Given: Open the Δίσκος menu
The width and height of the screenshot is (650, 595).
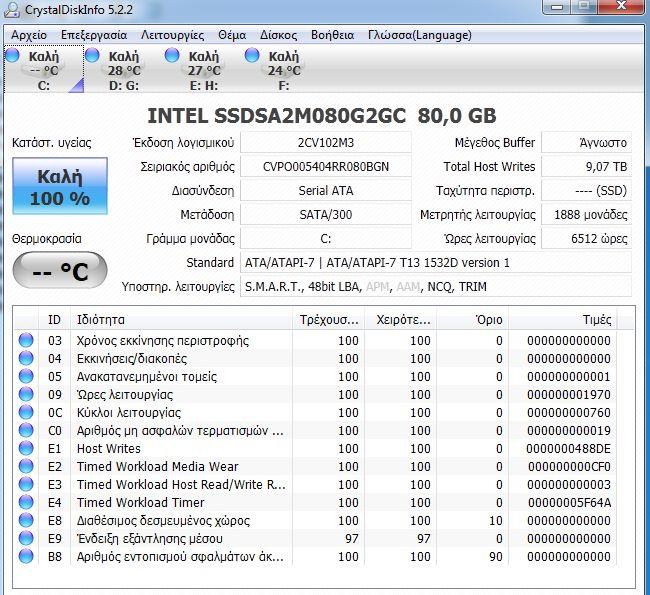Looking at the screenshot, I should (279, 35).
